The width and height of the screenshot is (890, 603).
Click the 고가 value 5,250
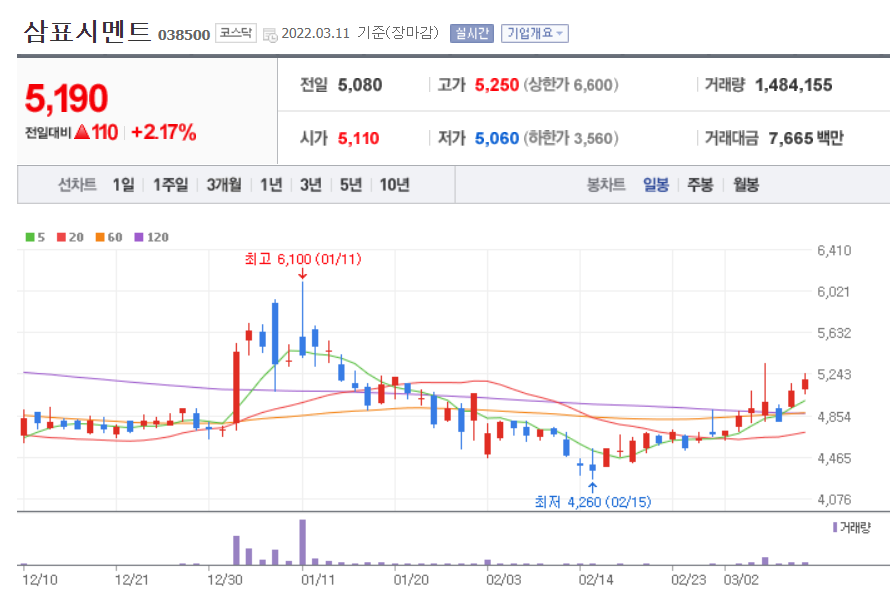(x=497, y=85)
